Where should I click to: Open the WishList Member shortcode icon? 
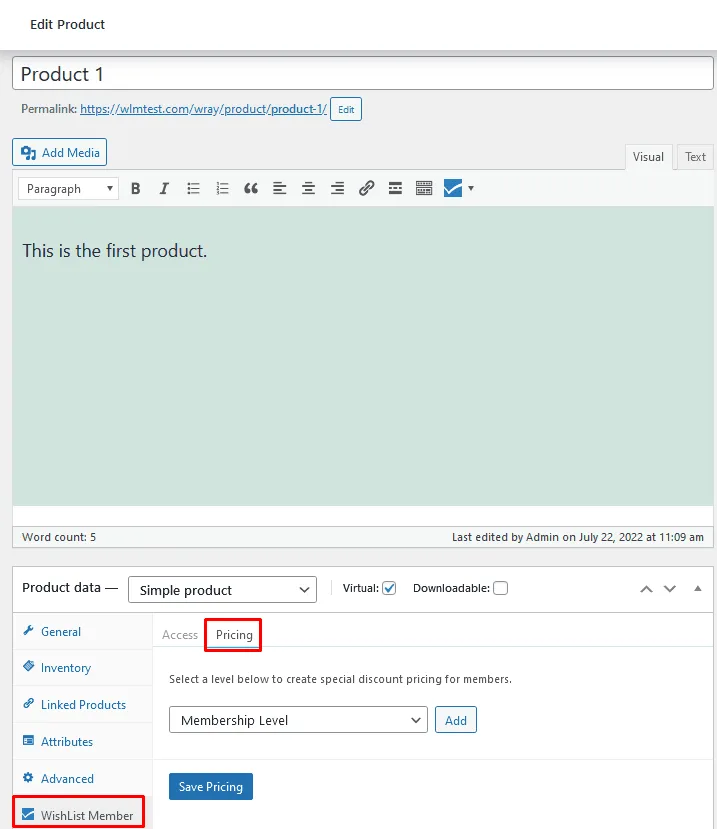(x=453, y=188)
